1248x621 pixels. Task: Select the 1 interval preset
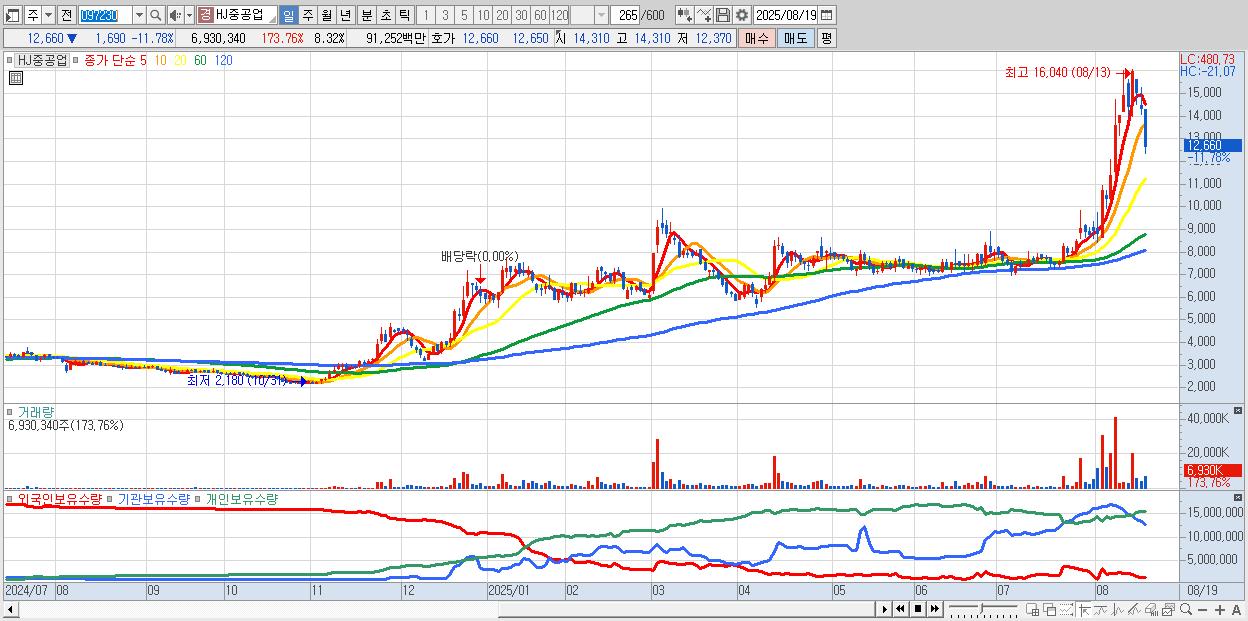425,15
